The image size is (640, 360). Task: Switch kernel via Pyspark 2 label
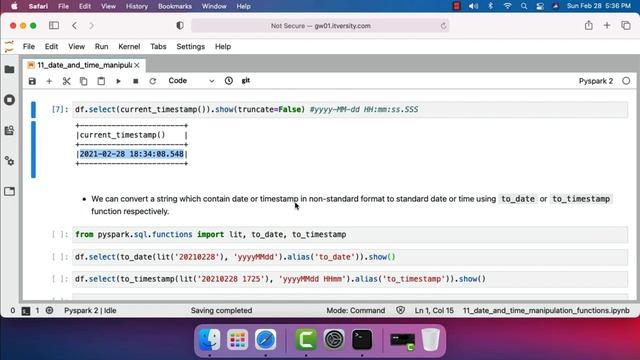pos(596,81)
